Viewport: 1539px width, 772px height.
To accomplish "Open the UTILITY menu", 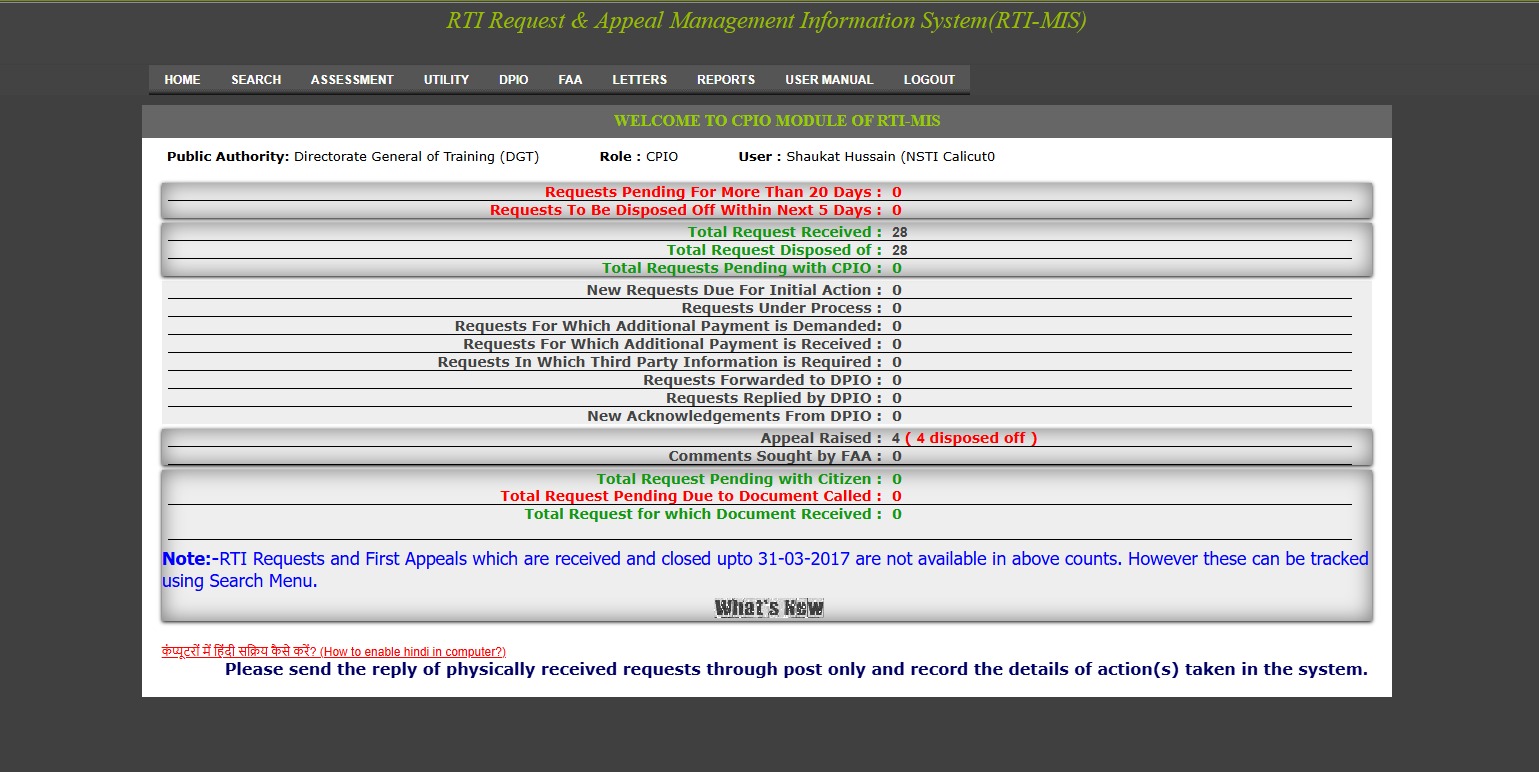I will (446, 80).
